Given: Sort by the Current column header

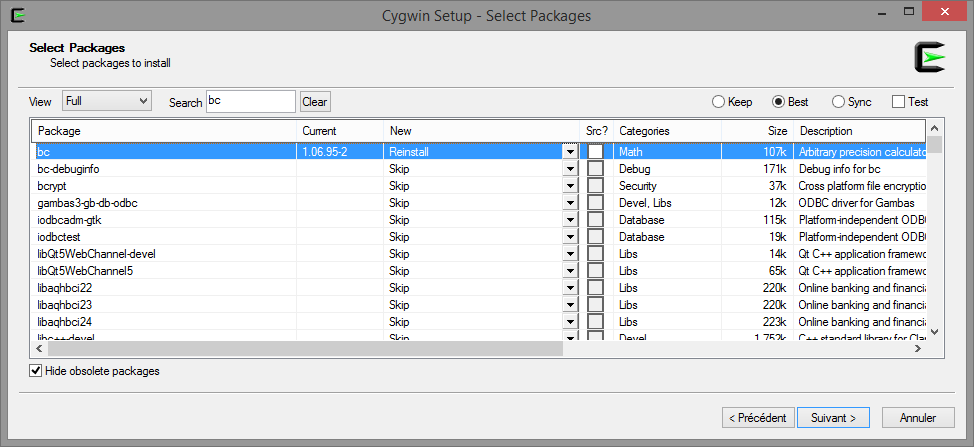Looking at the screenshot, I should pos(340,131).
